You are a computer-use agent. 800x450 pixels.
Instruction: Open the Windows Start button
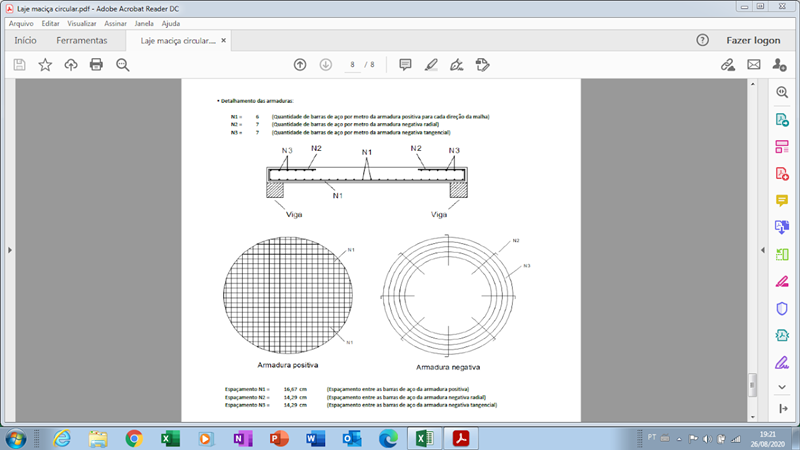pos(15,439)
